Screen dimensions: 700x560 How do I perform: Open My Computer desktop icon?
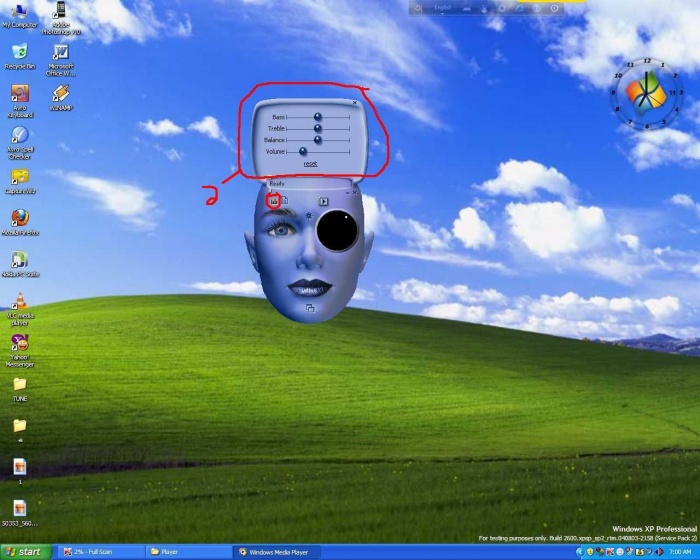tap(20, 16)
